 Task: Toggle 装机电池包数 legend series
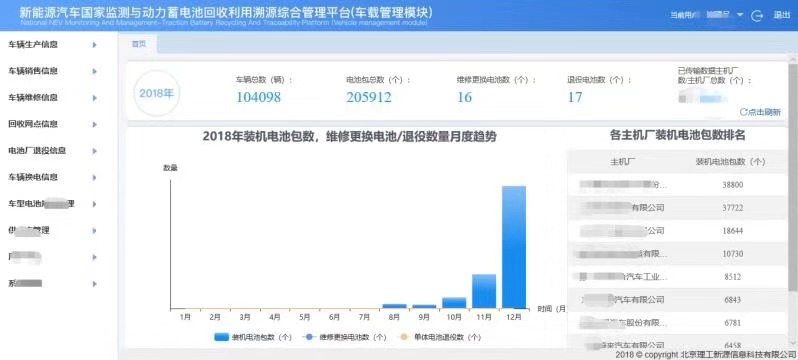(253, 337)
